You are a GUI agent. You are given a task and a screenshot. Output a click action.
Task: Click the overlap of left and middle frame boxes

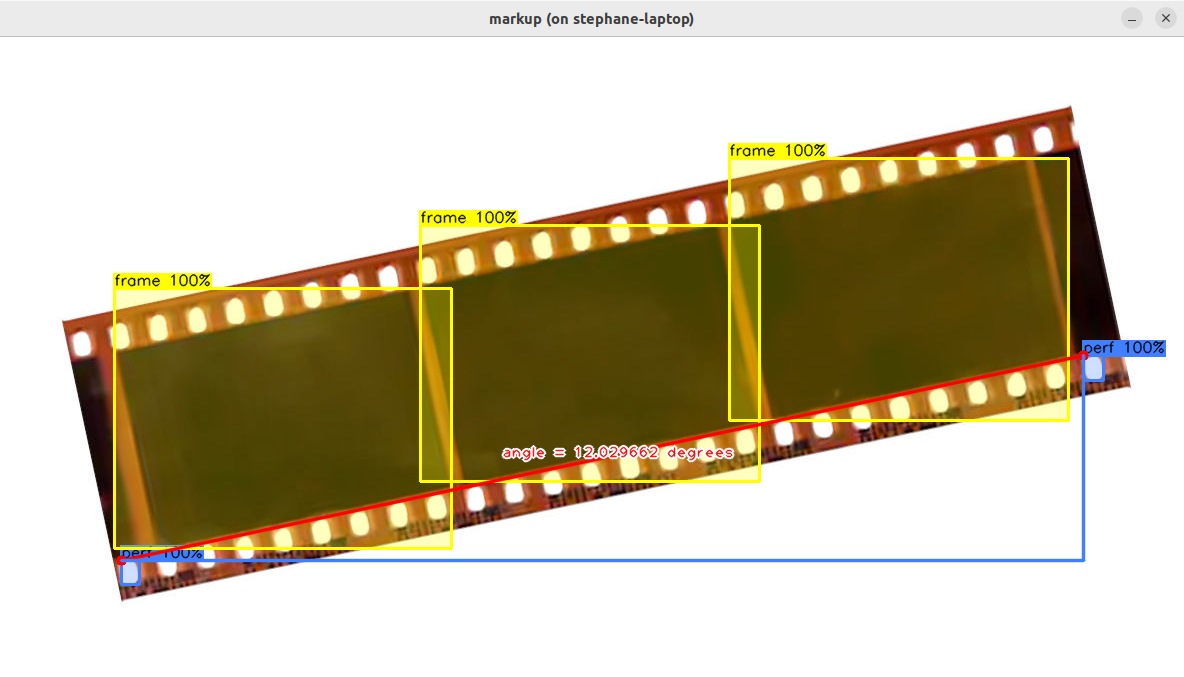[436, 385]
